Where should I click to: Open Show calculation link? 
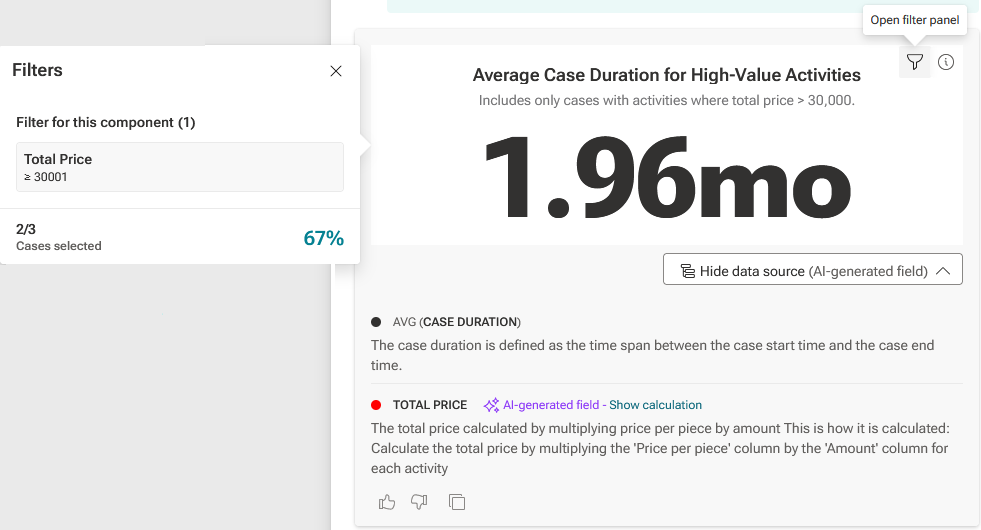click(656, 405)
